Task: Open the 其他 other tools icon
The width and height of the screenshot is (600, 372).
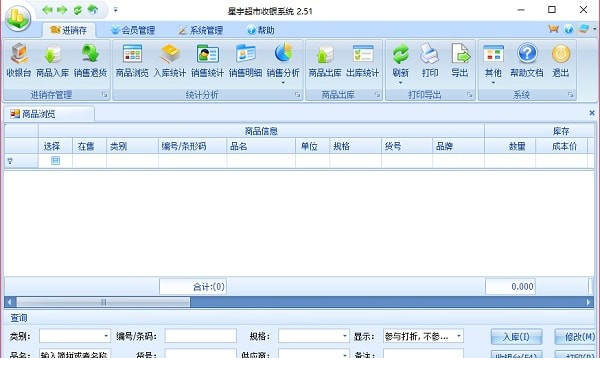Action: click(493, 54)
